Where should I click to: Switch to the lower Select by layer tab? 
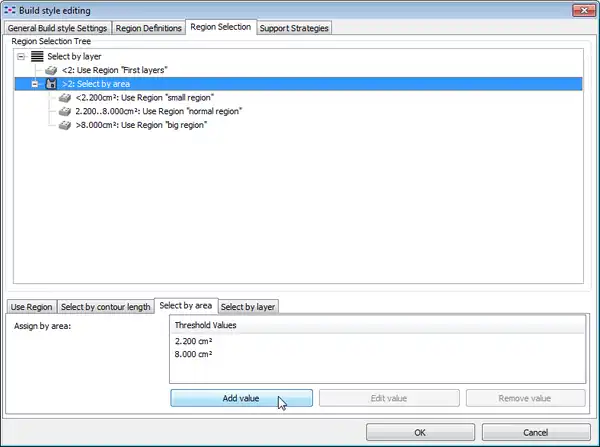pyautogui.click(x=249, y=306)
